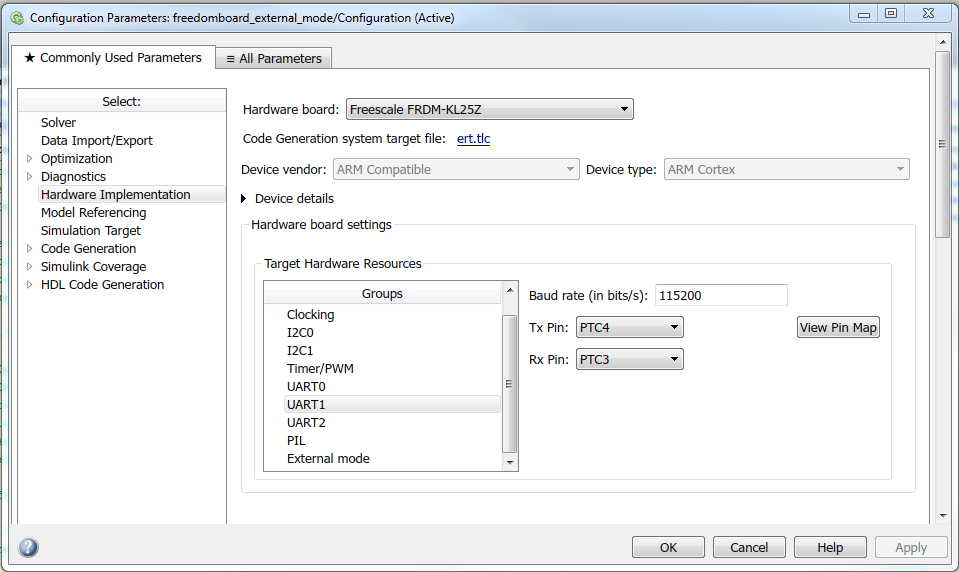Click the Help button

click(830, 547)
